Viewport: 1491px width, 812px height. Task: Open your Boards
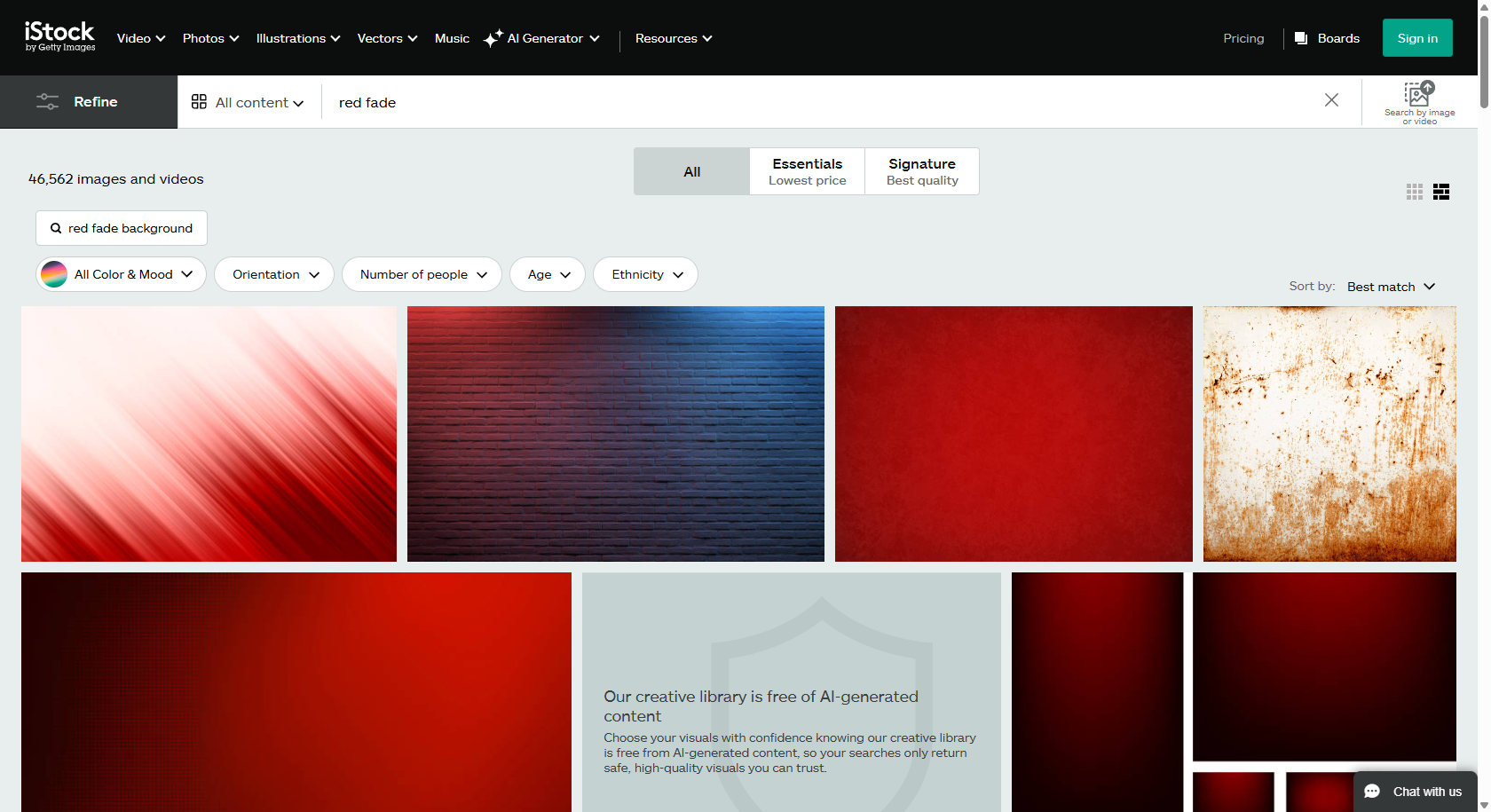click(x=1327, y=37)
